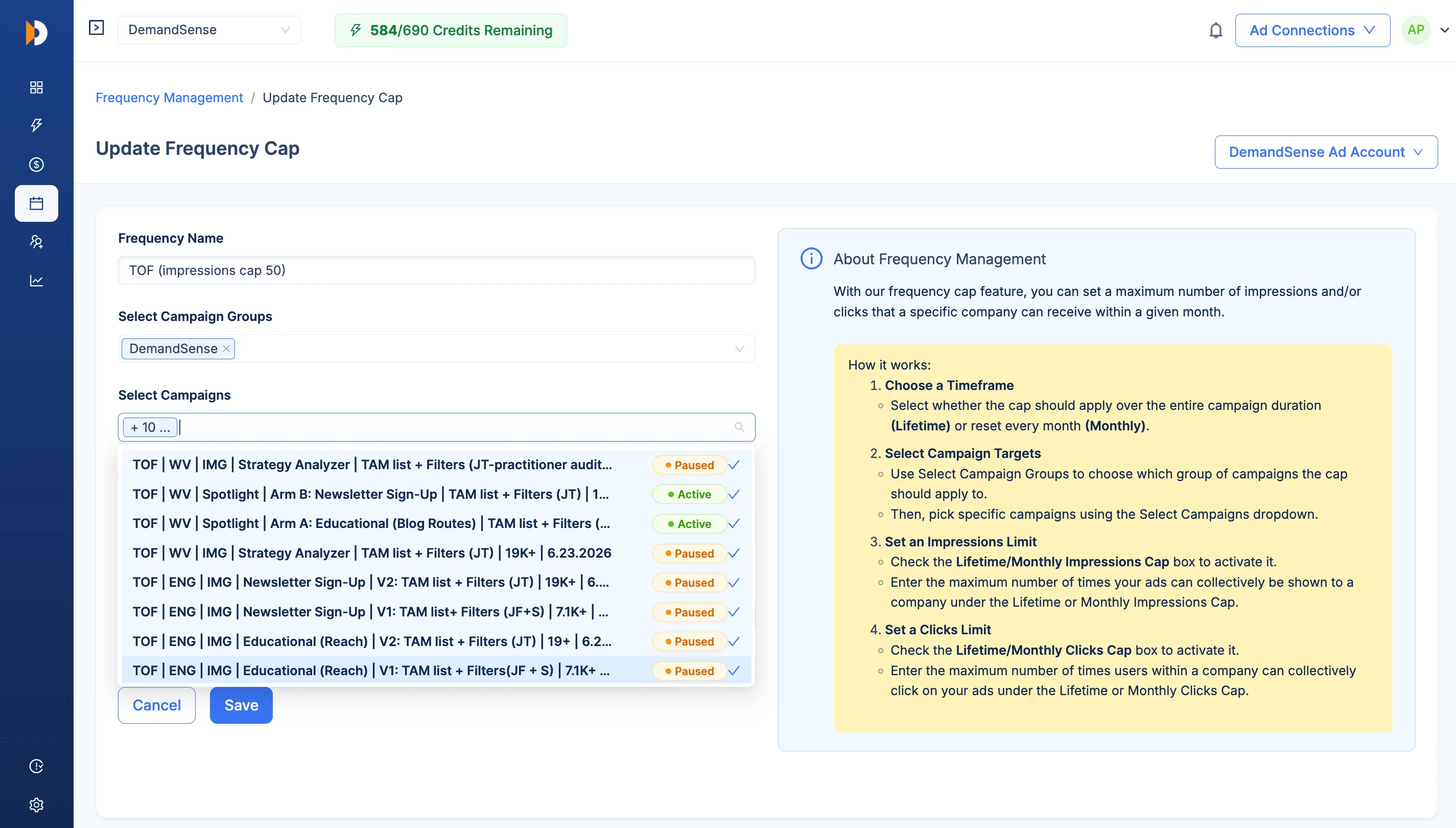
Task: Deselect Strategy Analyzer 19K+ 6.23.2026 campaign
Action: pos(436,554)
